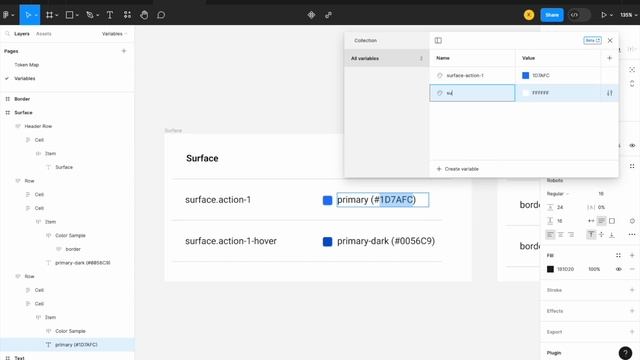Click the black fill color swatch
640x360 pixels.
[550, 269]
